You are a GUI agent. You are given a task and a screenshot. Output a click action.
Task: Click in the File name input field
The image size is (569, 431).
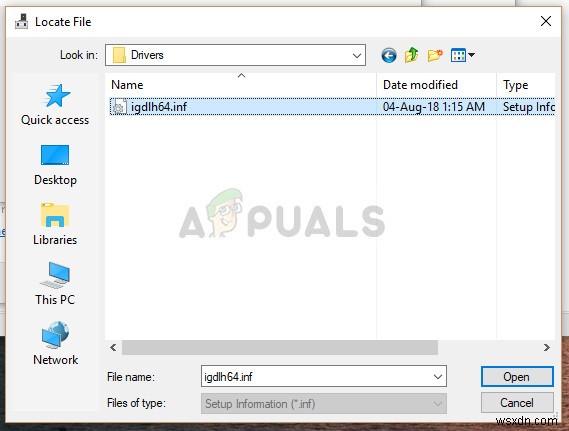click(316, 377)
